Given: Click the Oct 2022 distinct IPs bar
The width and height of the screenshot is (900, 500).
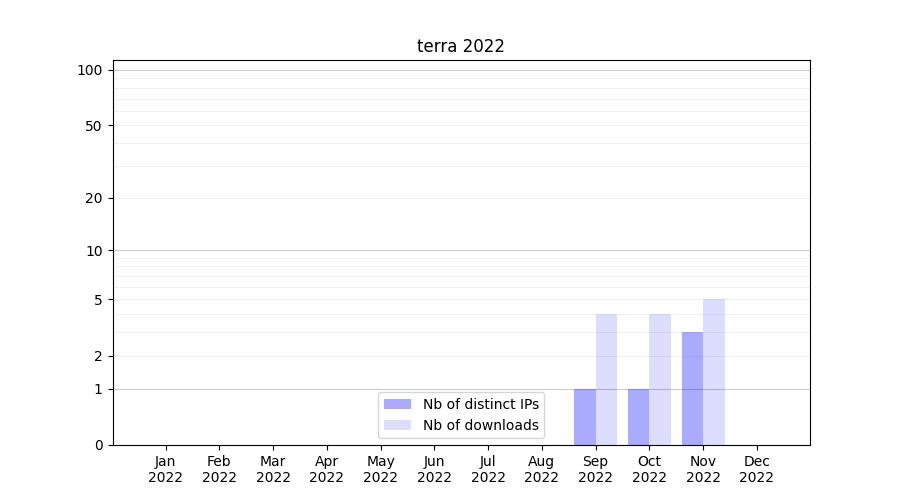Looking at the screenshot, I should [x=638, y=417].
